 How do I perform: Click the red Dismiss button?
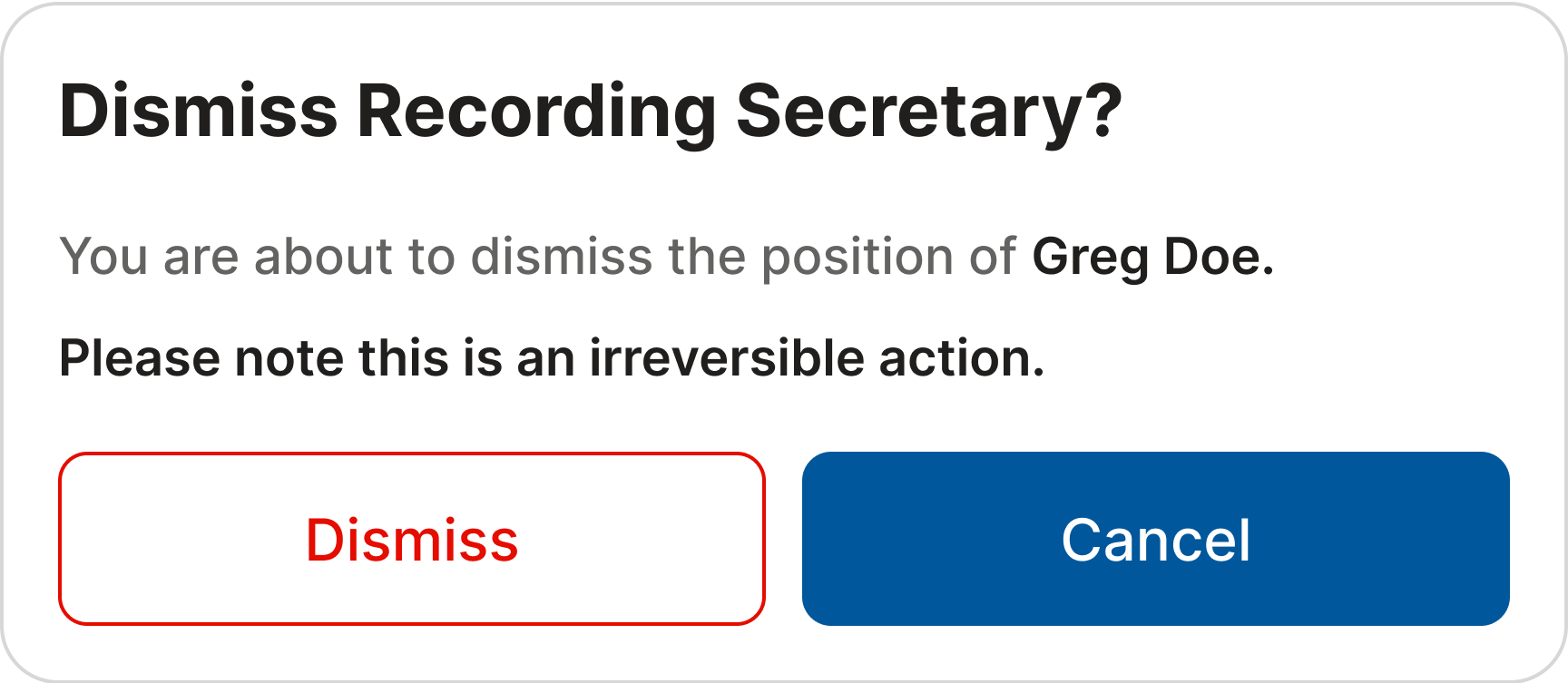tap(412, 539)
